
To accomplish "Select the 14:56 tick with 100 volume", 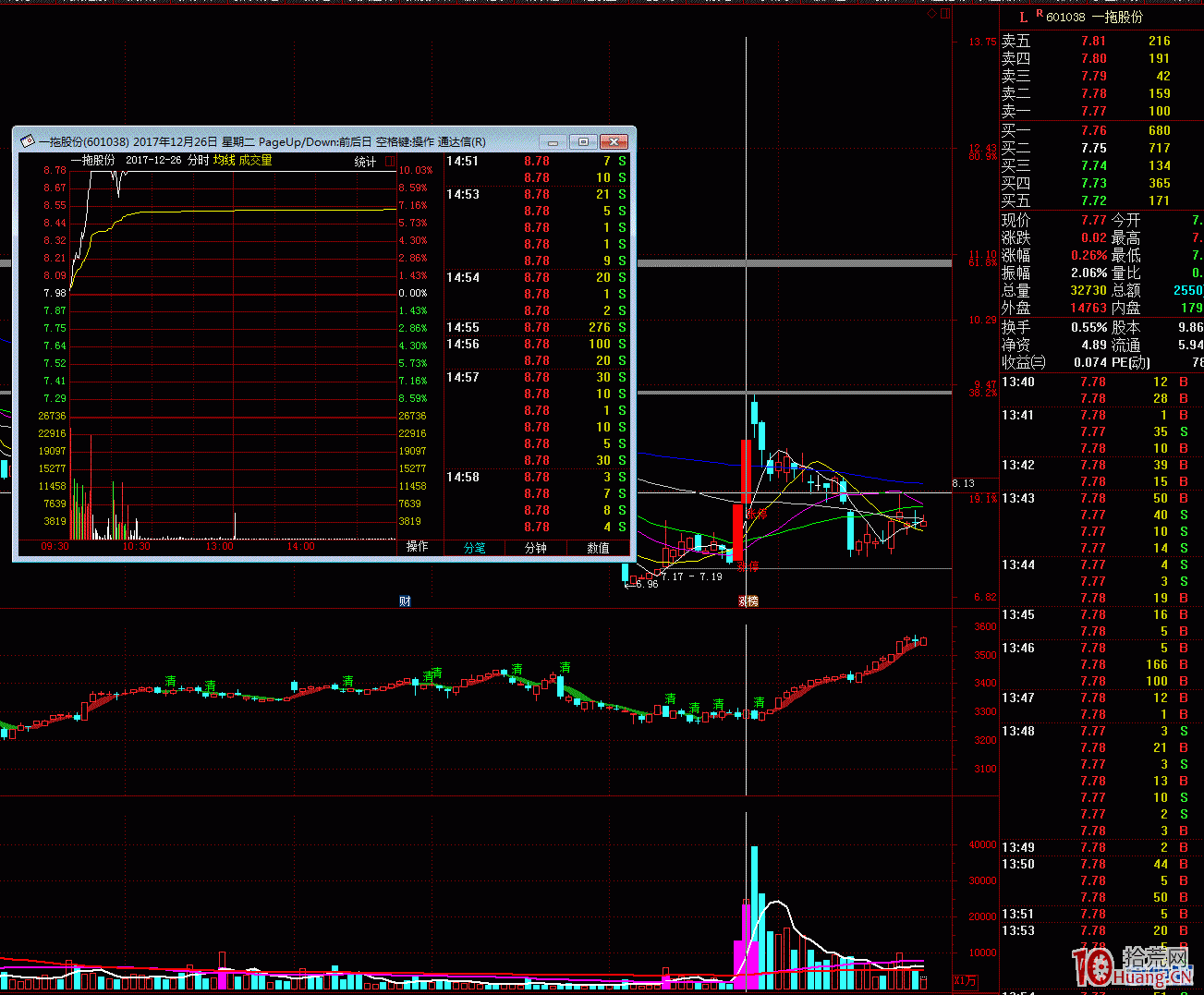I will (x=537, y=344).
